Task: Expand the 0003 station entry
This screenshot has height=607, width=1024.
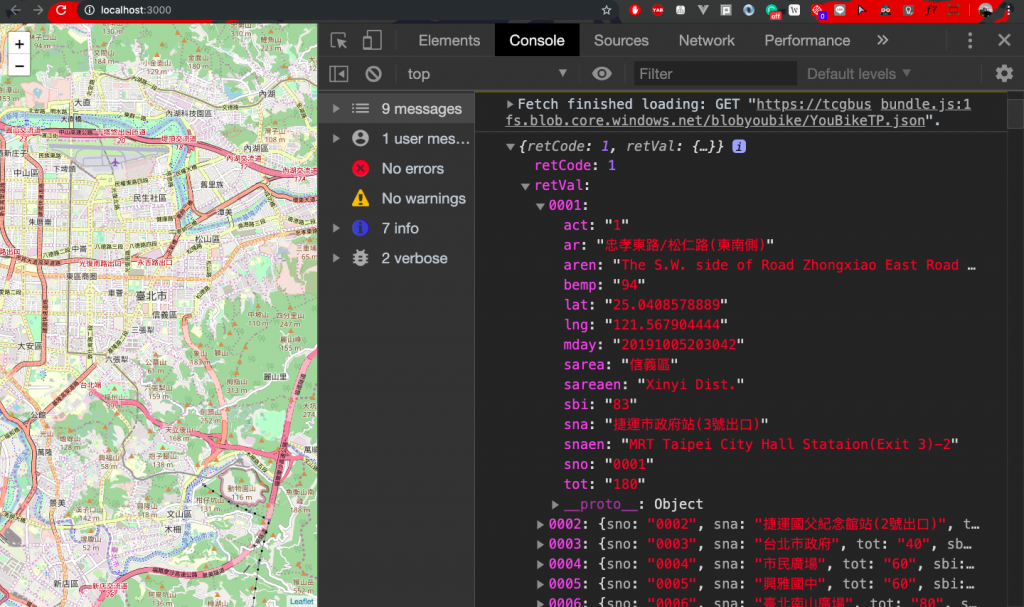Action: (x=540, y=544)
